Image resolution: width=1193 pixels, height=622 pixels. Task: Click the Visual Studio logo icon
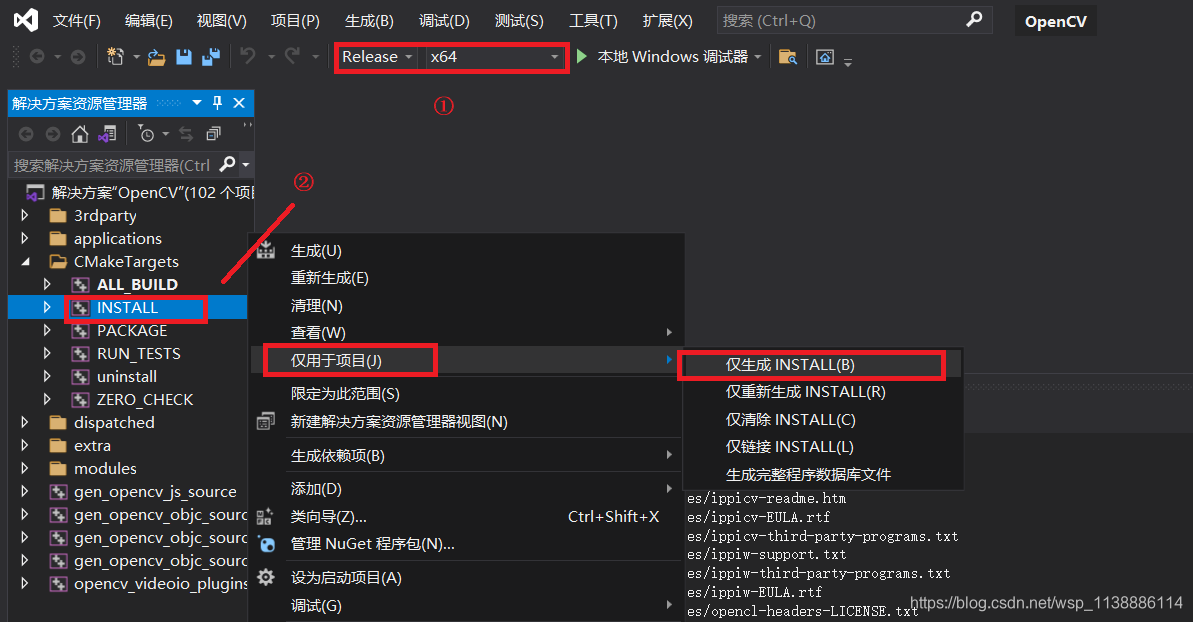click(x=26, y=20)
